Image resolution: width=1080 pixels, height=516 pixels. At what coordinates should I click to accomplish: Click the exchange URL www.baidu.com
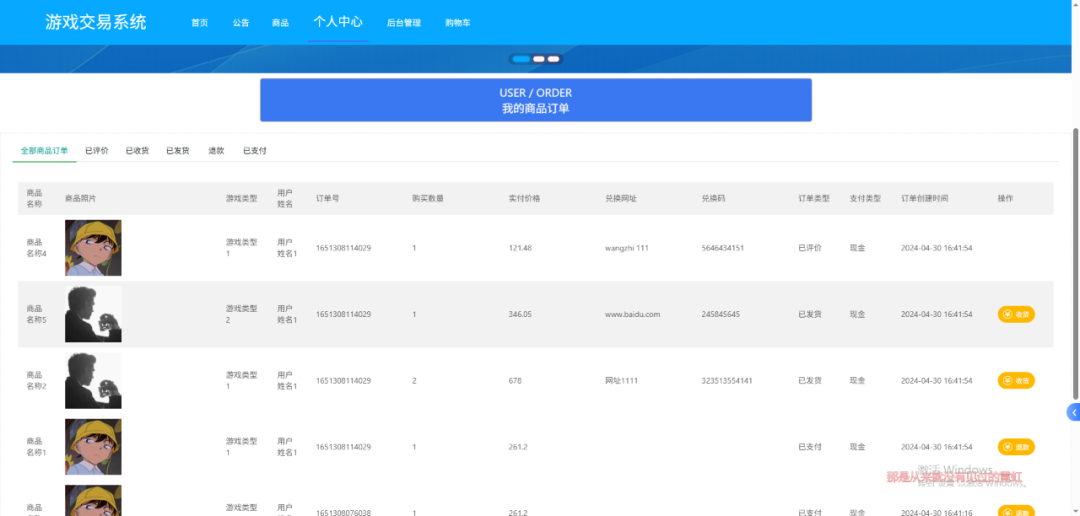(x=632, y=314)
